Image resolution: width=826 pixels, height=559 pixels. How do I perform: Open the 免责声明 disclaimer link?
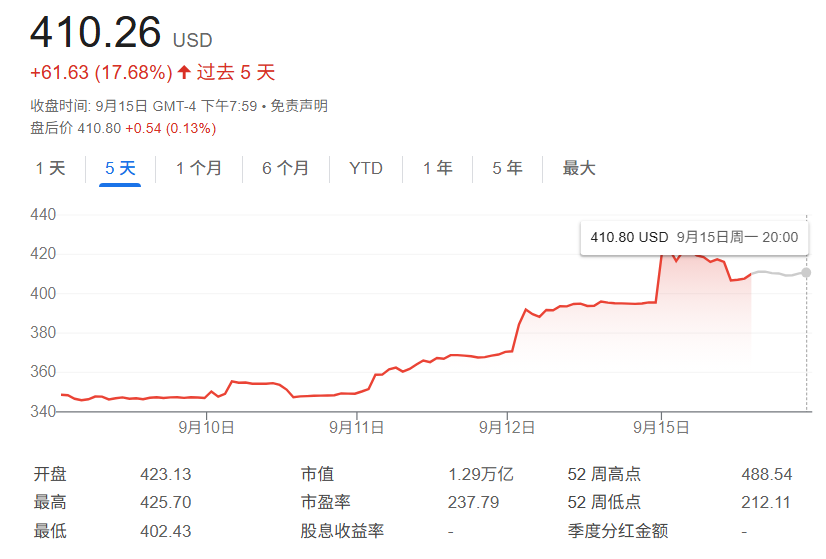tap(299, 106)
